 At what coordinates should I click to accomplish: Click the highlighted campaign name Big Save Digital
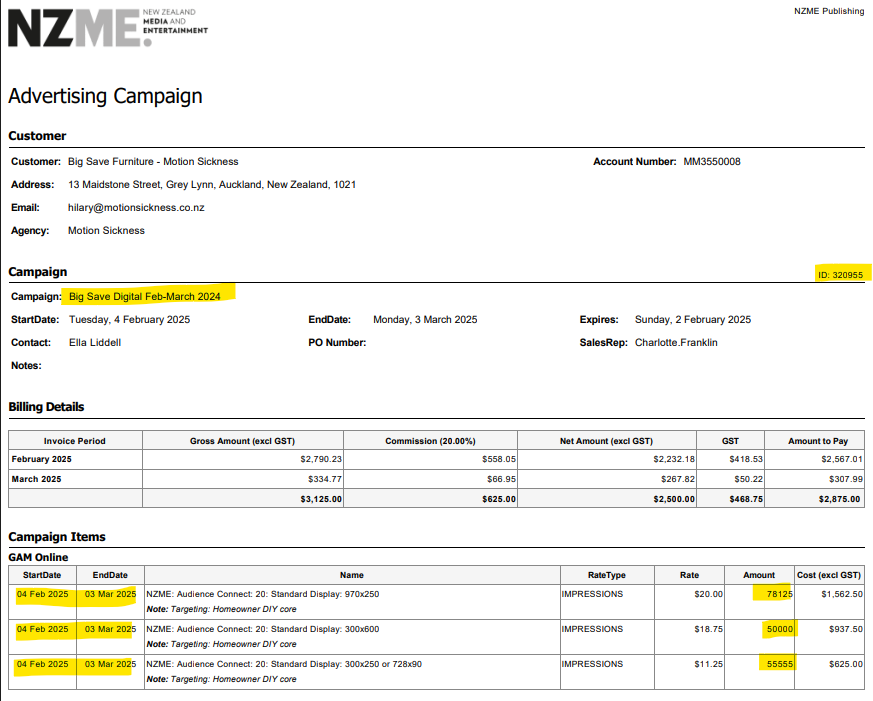click(x=145, y=296)
